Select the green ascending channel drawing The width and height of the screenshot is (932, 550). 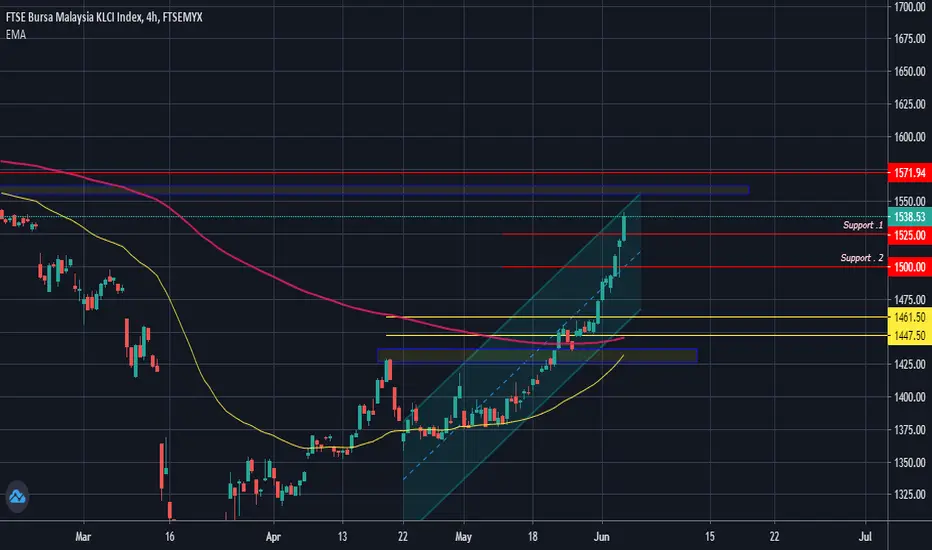tap(522, 357)
